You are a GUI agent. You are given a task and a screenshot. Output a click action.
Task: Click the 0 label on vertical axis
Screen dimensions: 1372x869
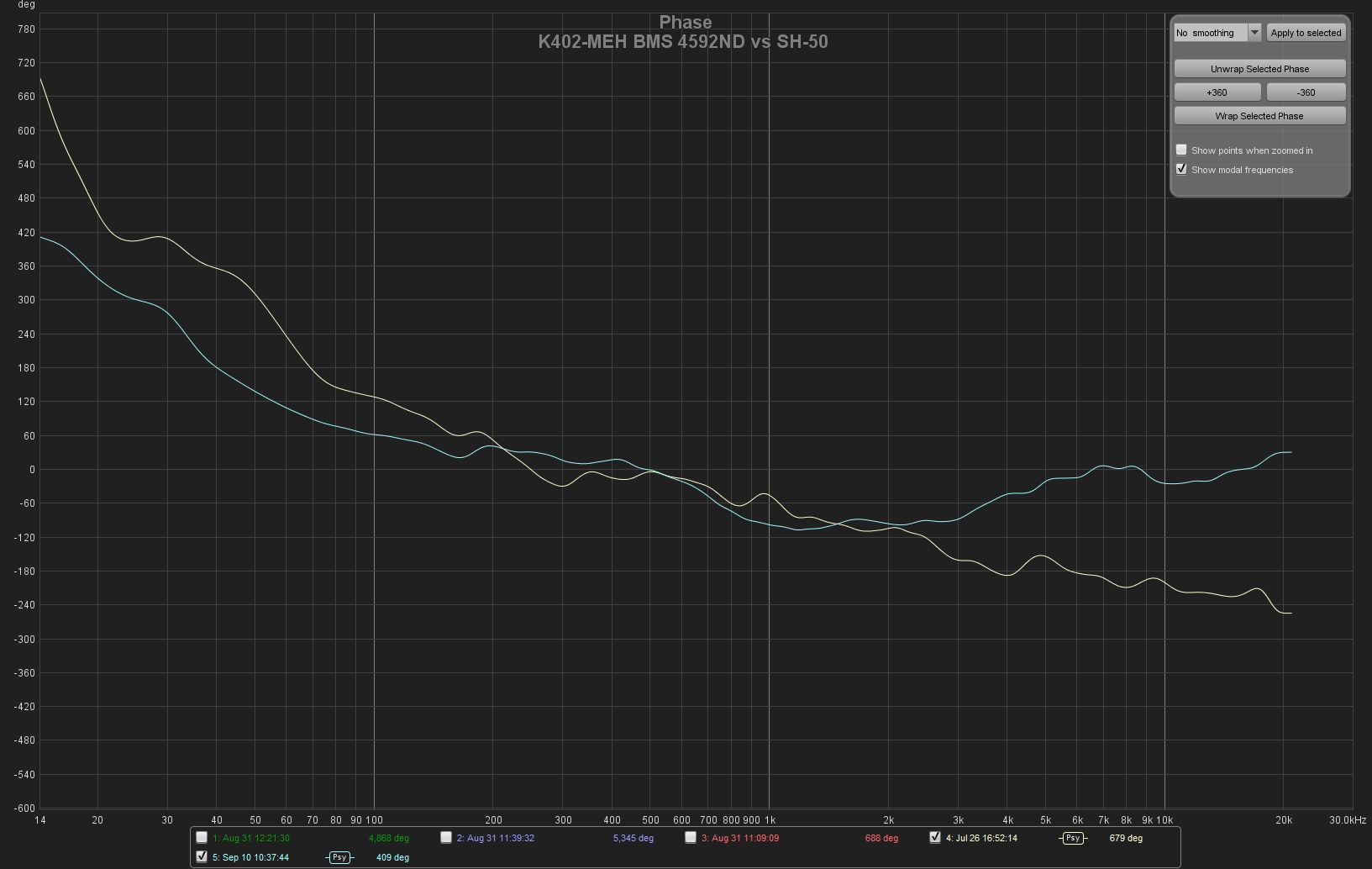(x=32, y=470)
